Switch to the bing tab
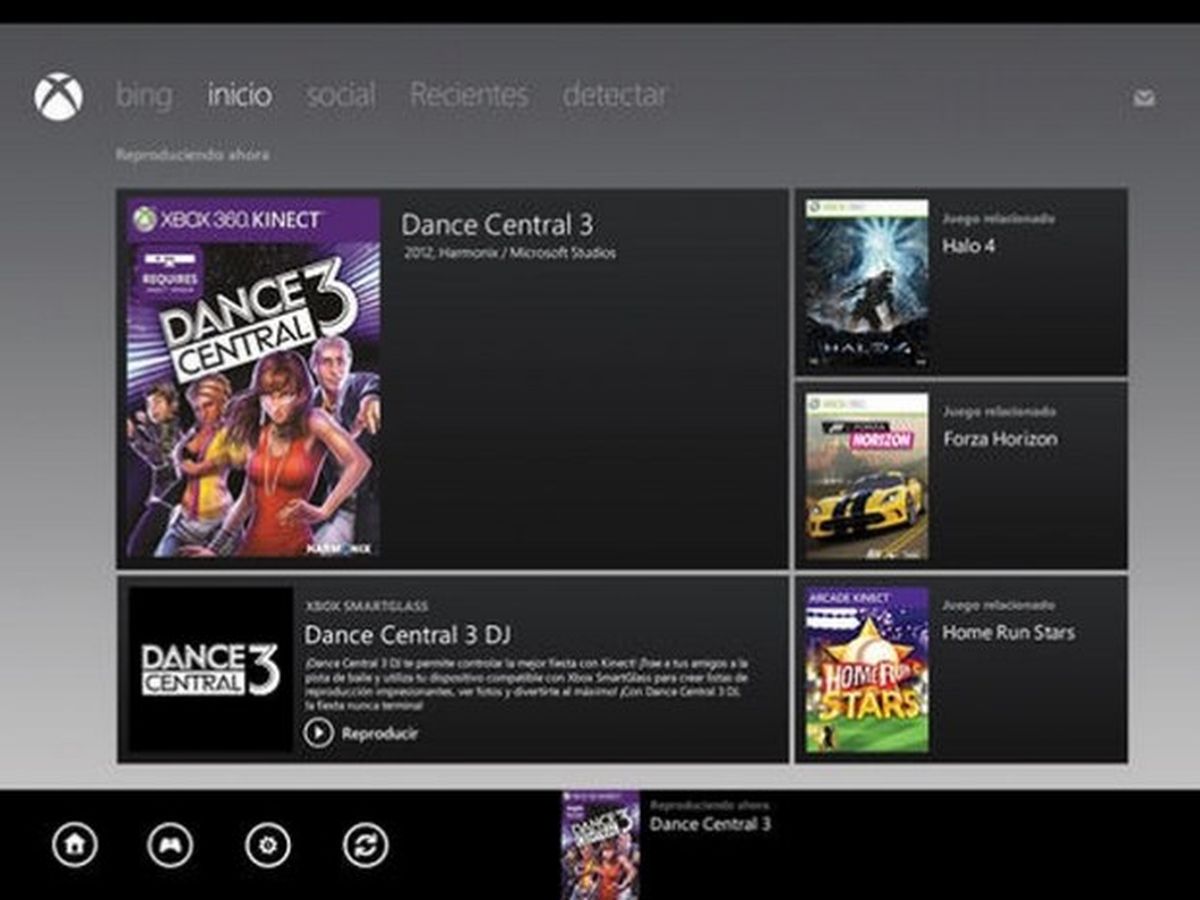The width and height of the screenshot is (1200, 900). [x=143, y=96]
